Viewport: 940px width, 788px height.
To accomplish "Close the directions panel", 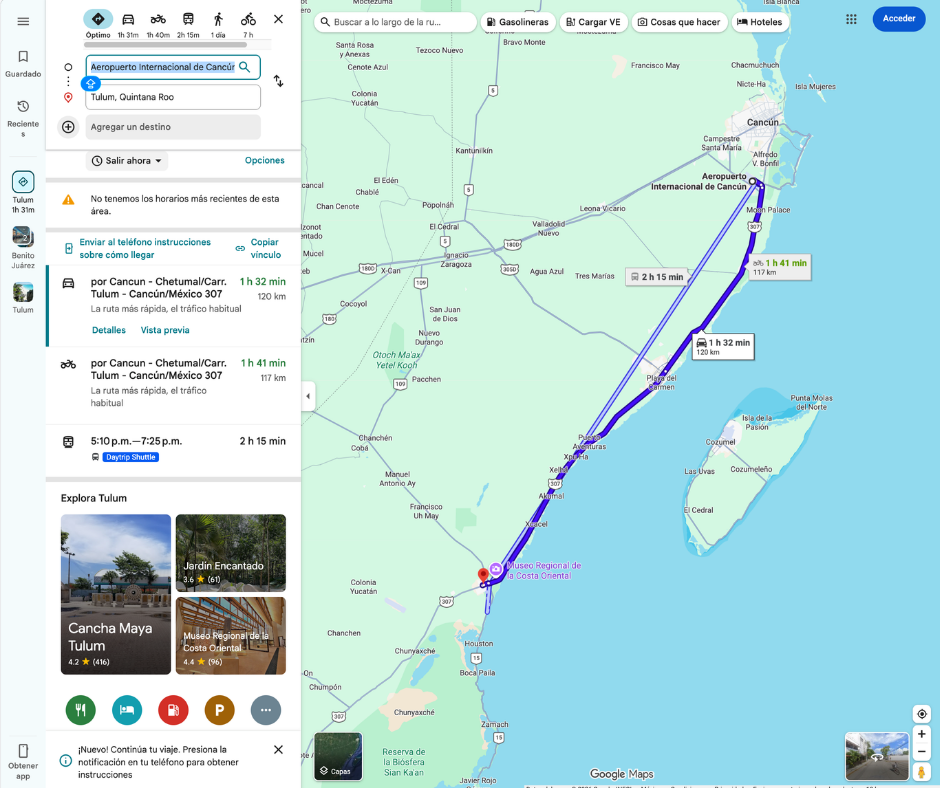I will pos(278,19).
